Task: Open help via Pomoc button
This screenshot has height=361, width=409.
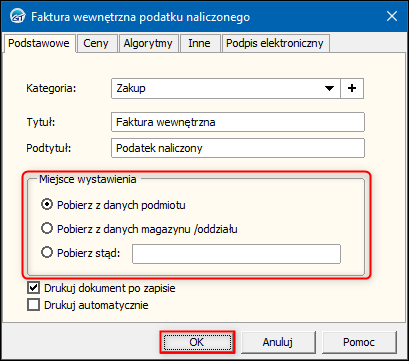Action: pyautogui.click(x=359, y=342)
